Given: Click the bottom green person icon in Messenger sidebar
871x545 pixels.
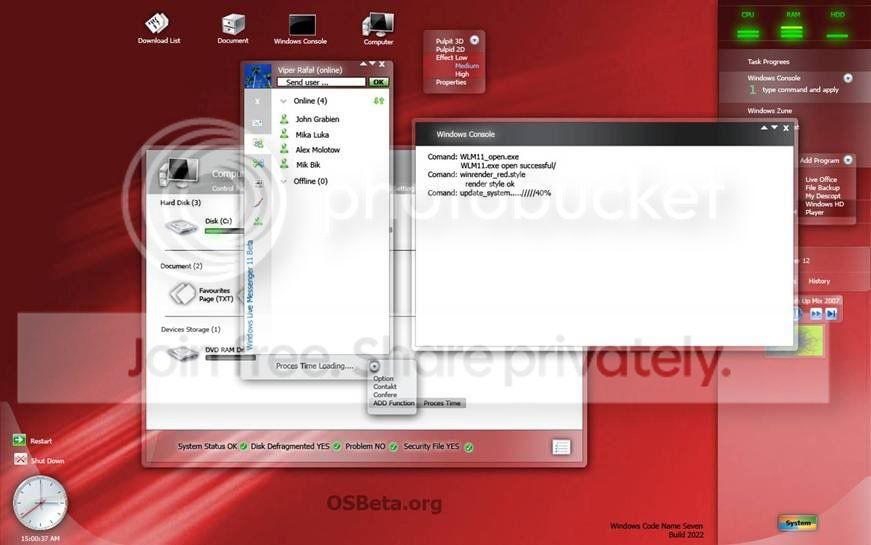Looking at the screenshot, I should click(x=258, y=221).
